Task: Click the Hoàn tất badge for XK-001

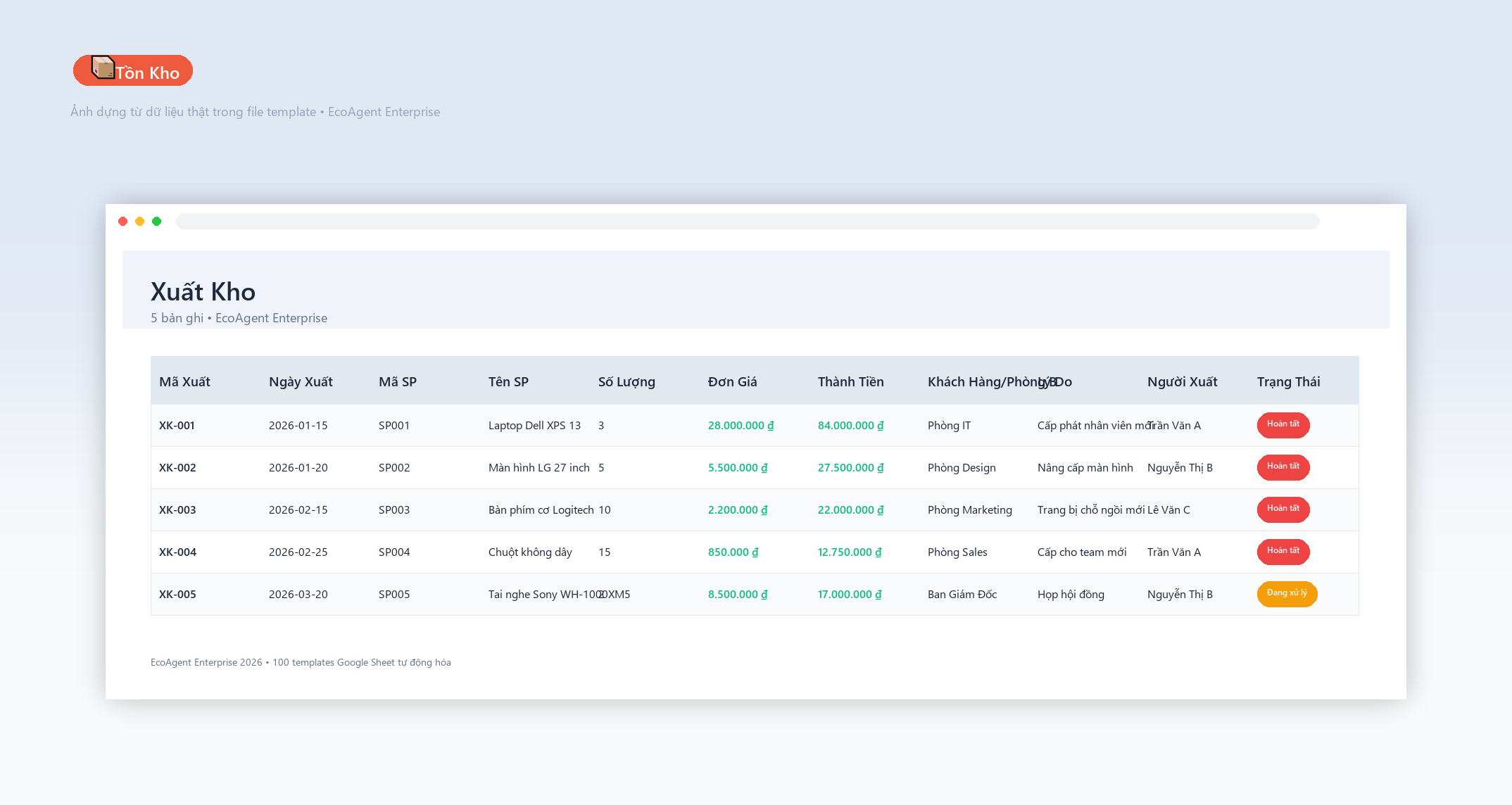Action: click(x=1283, y=425)
